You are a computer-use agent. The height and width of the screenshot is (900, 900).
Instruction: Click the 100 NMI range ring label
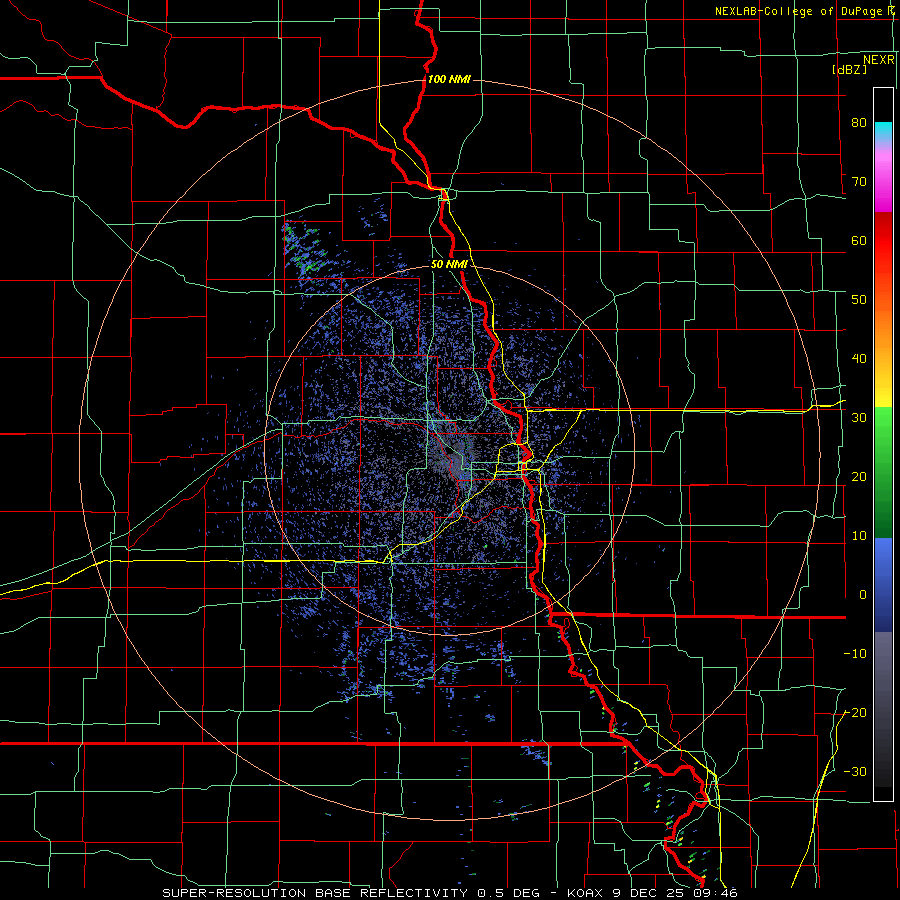tap(449, 79)
